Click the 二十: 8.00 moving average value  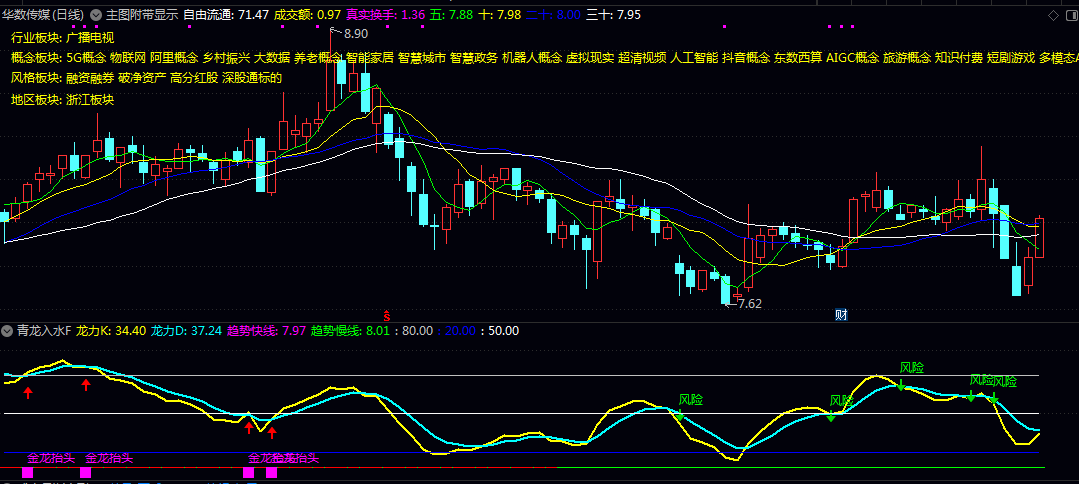pyautogui.click(x=554, y=14)
